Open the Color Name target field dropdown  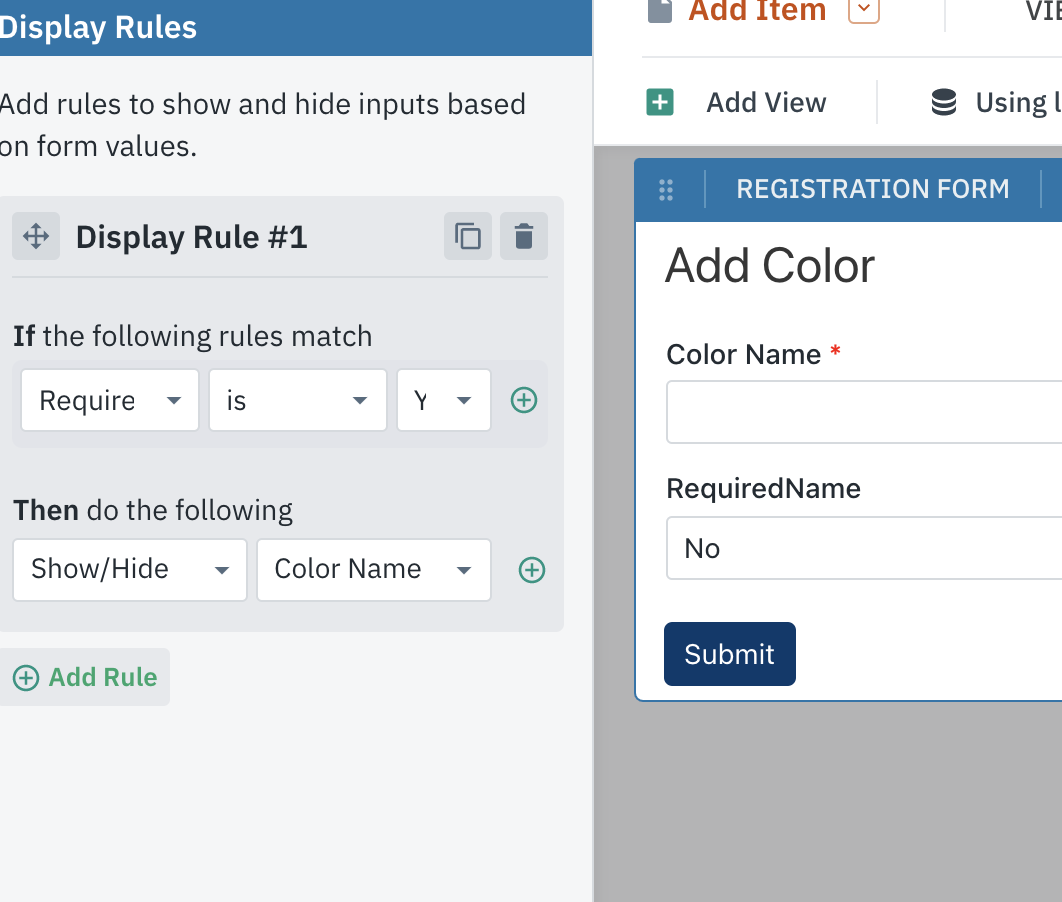(x=374, y=570)
